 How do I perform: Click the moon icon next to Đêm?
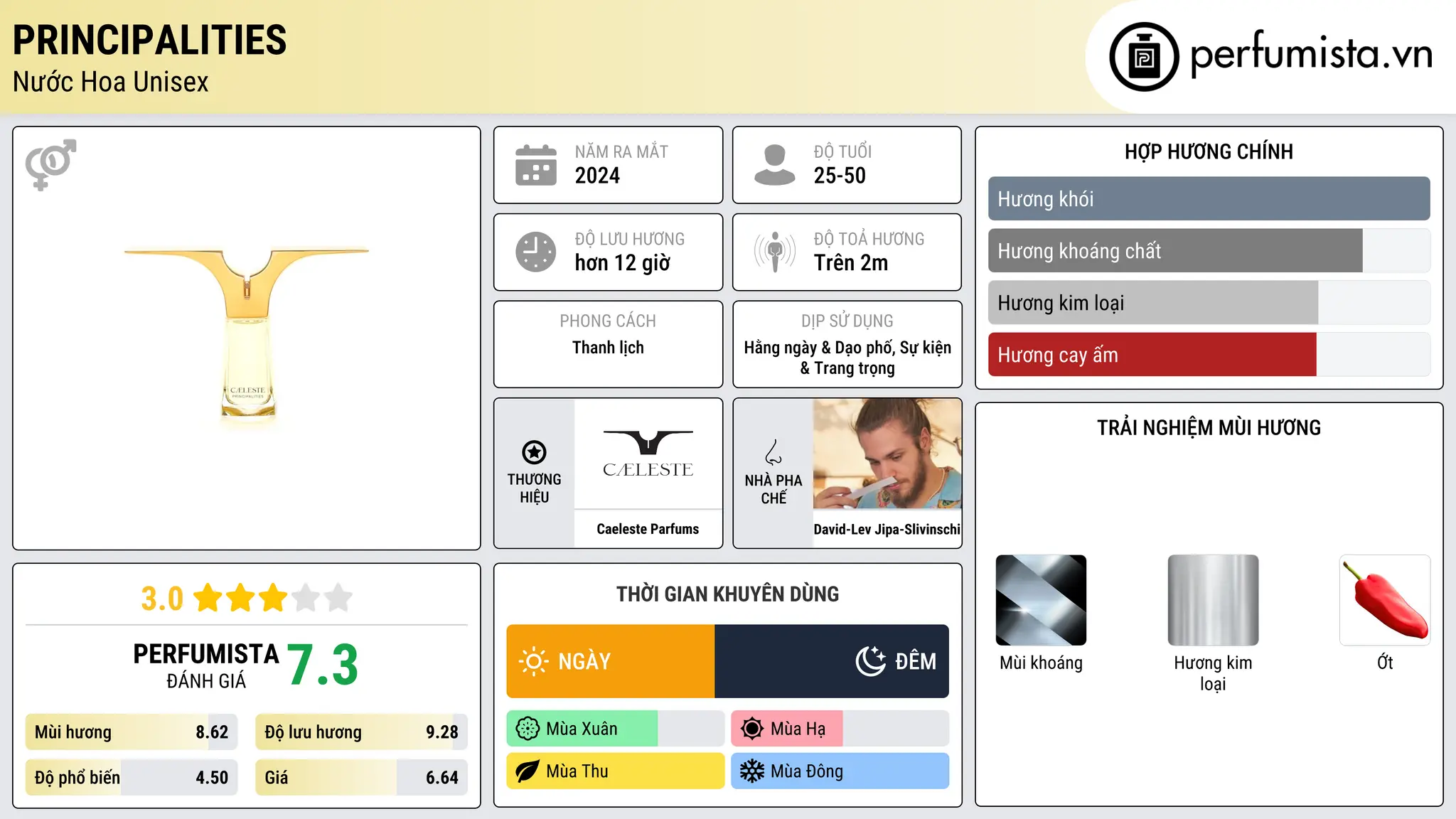(870, 661)
